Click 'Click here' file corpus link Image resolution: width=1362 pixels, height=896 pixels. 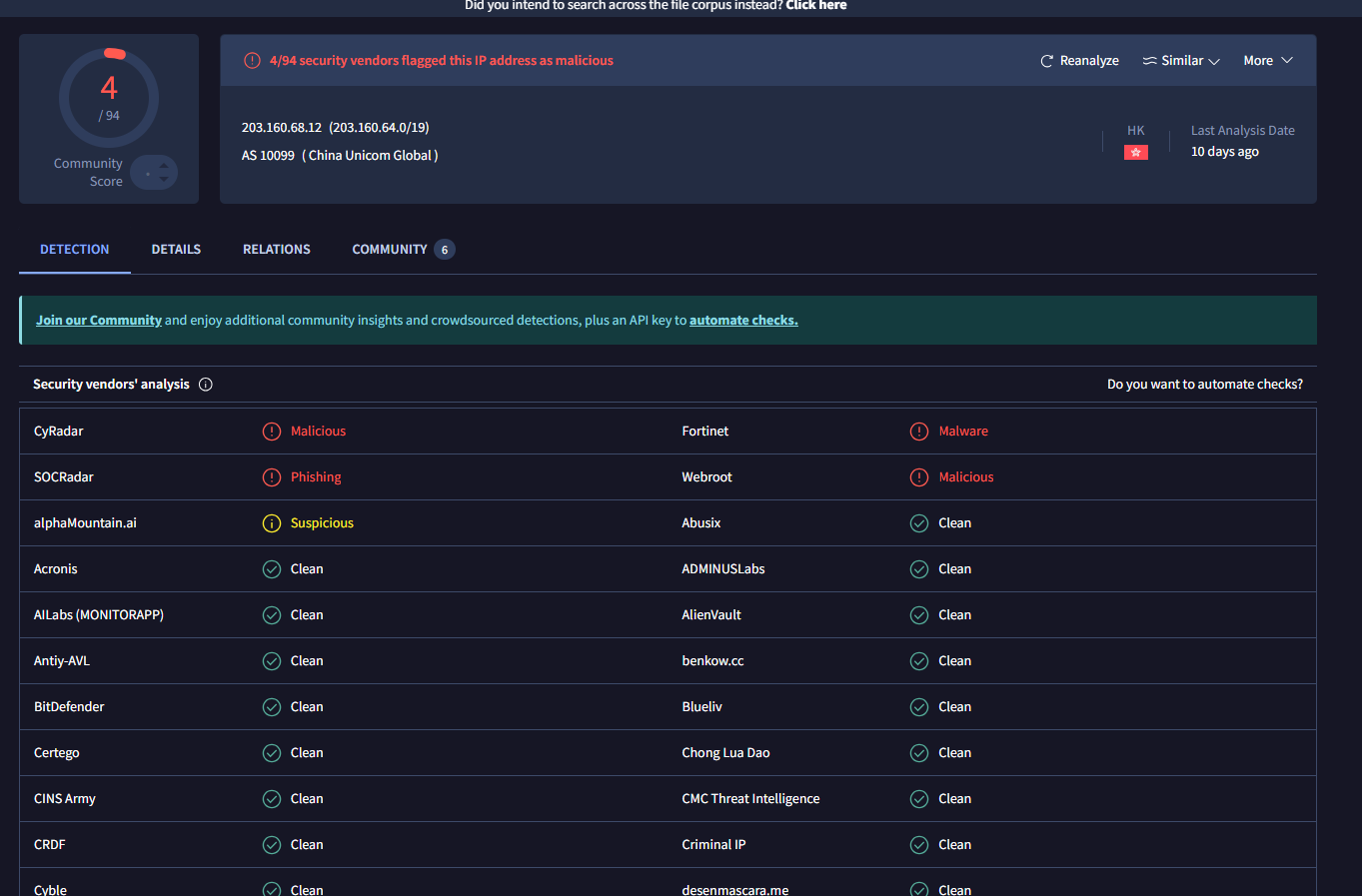[815, 6]
